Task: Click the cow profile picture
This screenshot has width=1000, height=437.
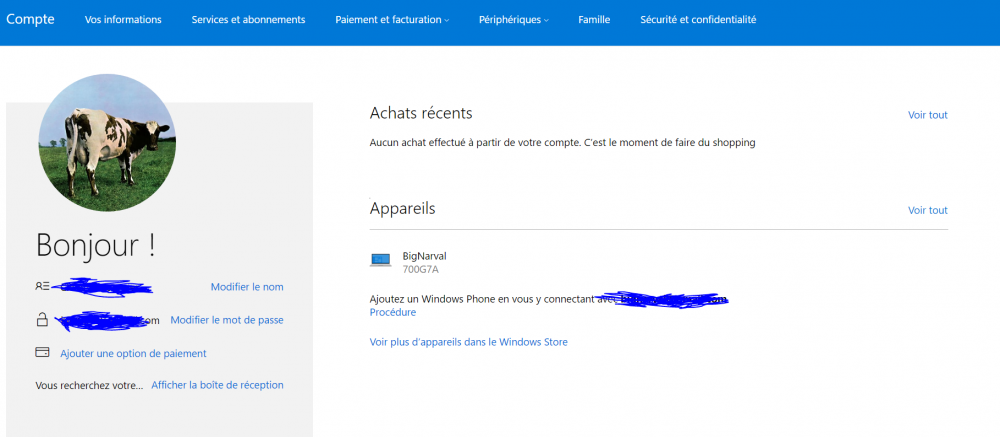Action: [x=107, y=143]
